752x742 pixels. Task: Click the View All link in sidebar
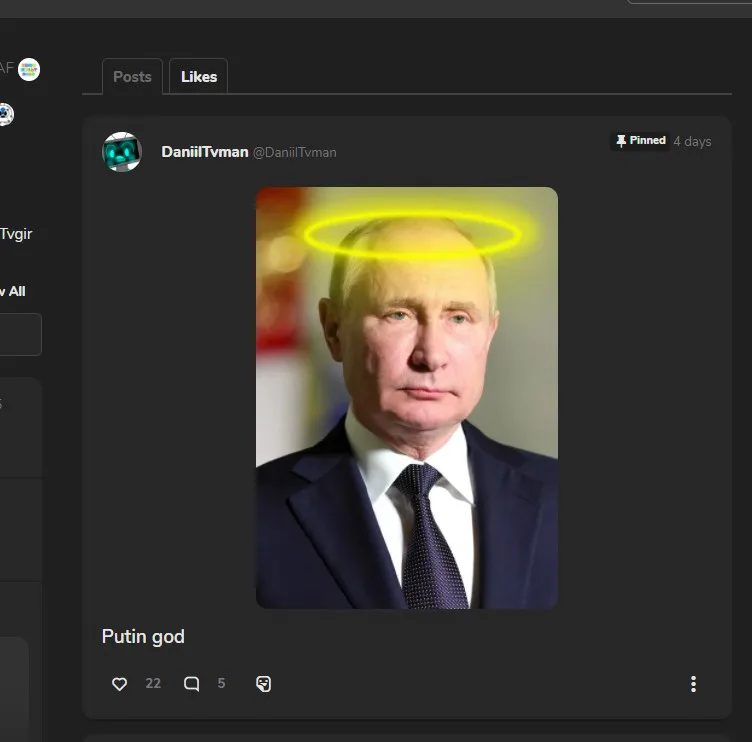12,291
